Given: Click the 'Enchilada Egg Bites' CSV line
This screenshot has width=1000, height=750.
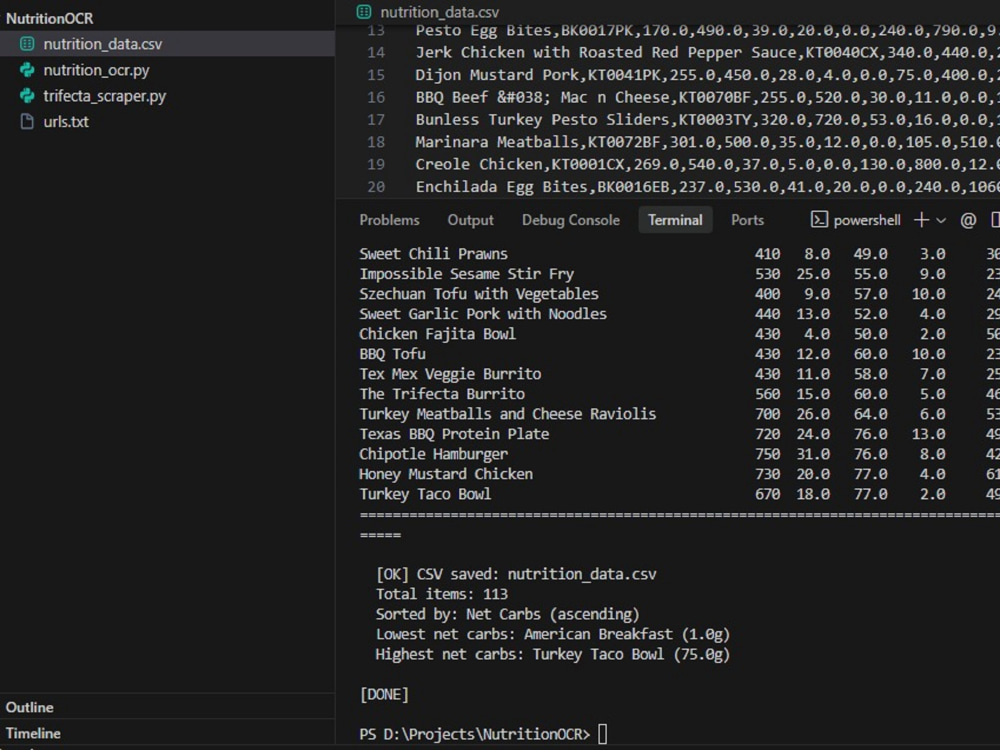Looking at the screenshot, I should tap(707, 187).
